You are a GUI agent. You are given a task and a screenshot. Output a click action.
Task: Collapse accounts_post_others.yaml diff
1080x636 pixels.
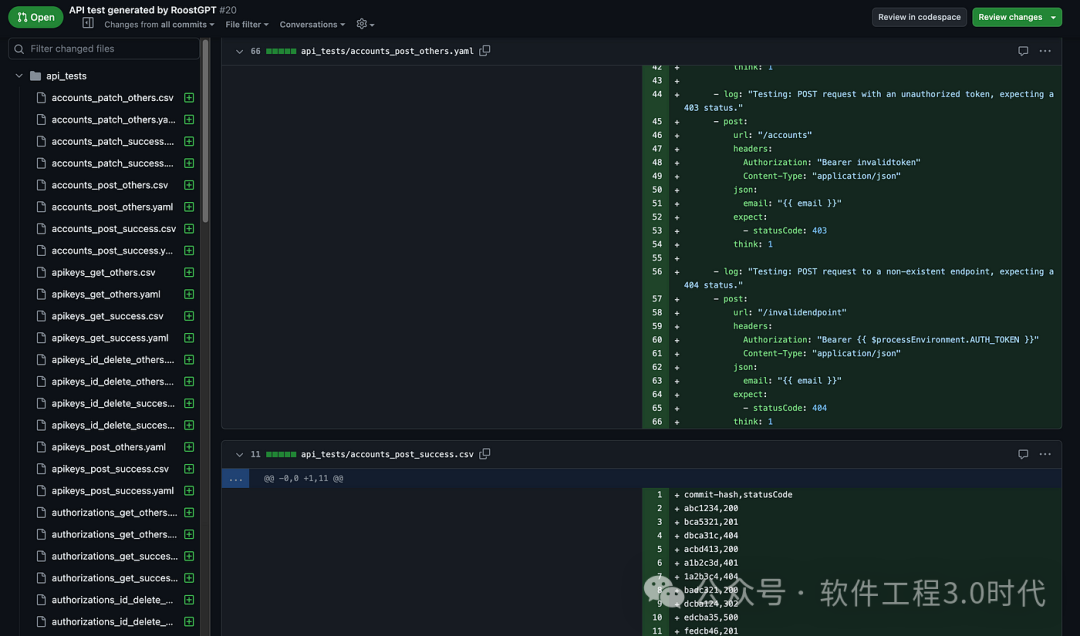click(x=239, y=51)
